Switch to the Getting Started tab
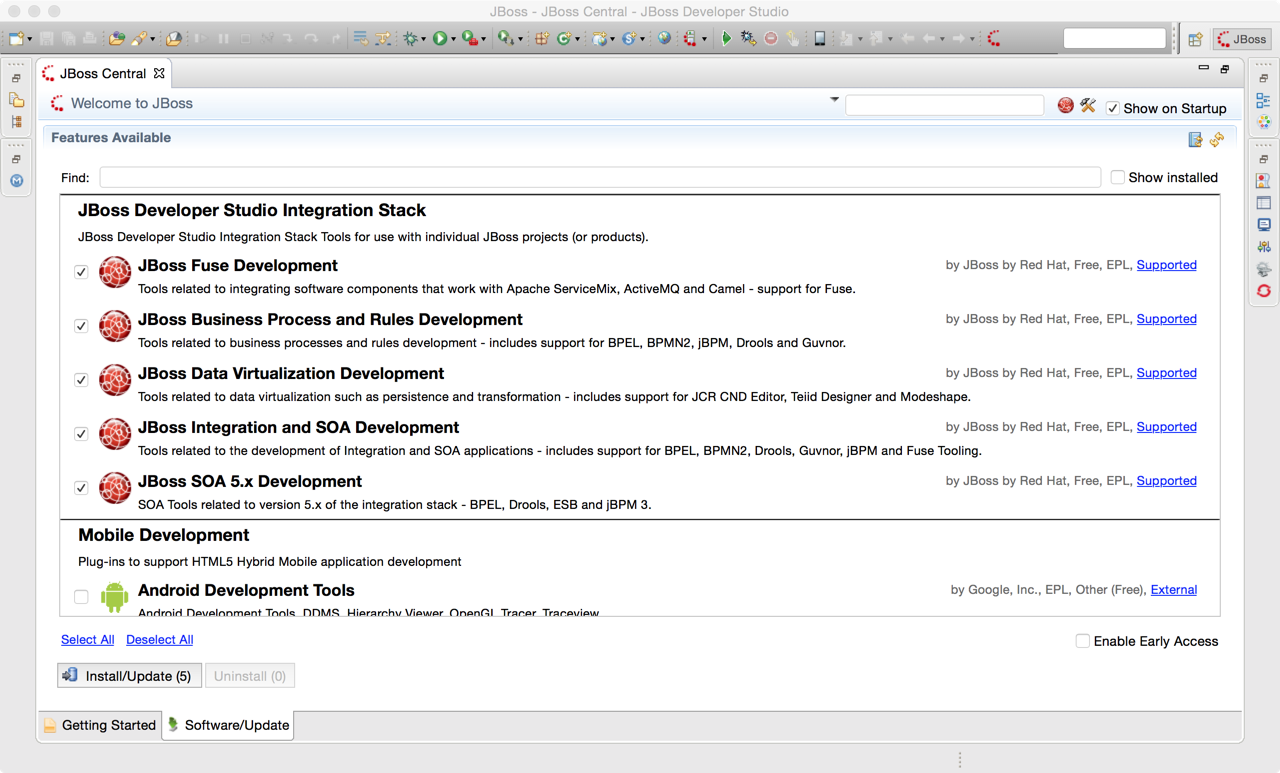 pyautogui.click(x=99, y=725)
